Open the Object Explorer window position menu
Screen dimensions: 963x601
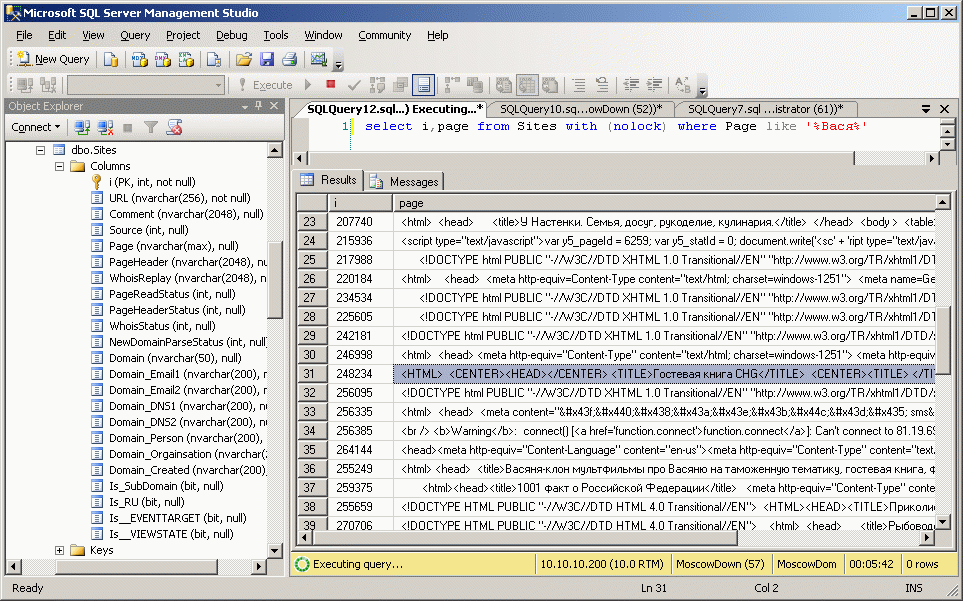[244, 106]
